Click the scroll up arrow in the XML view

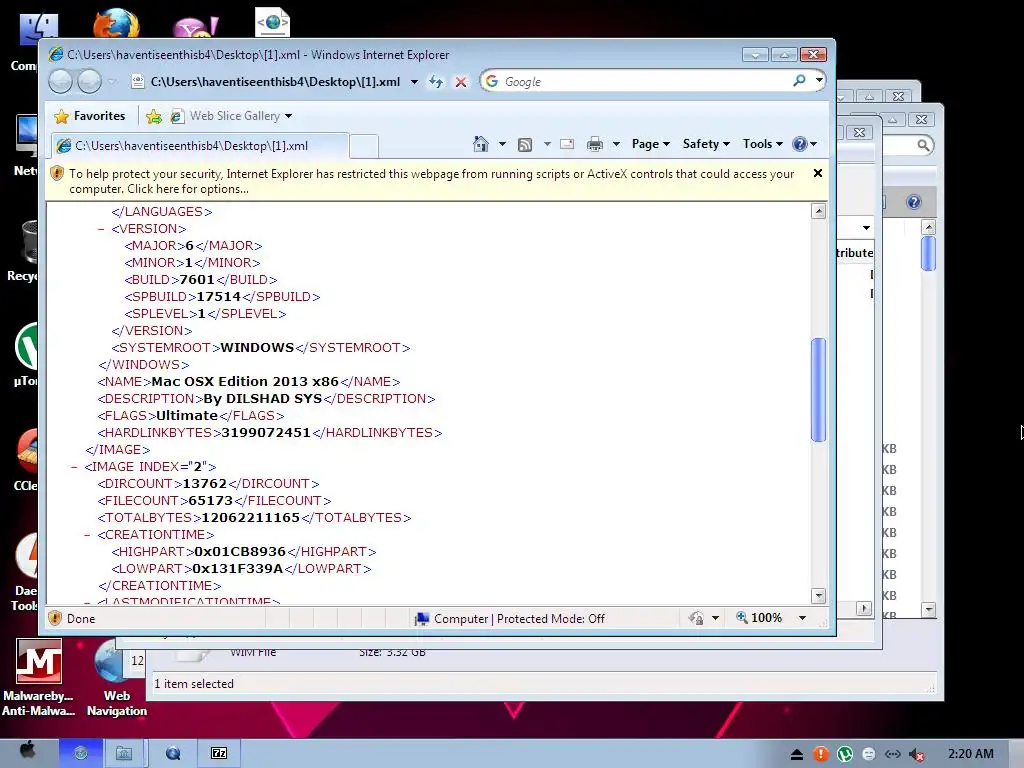pyautogui.click(x=818, y=211)
